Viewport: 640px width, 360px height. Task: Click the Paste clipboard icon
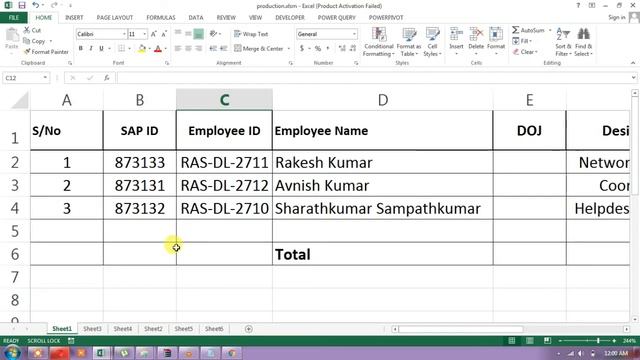pos(12,36)
